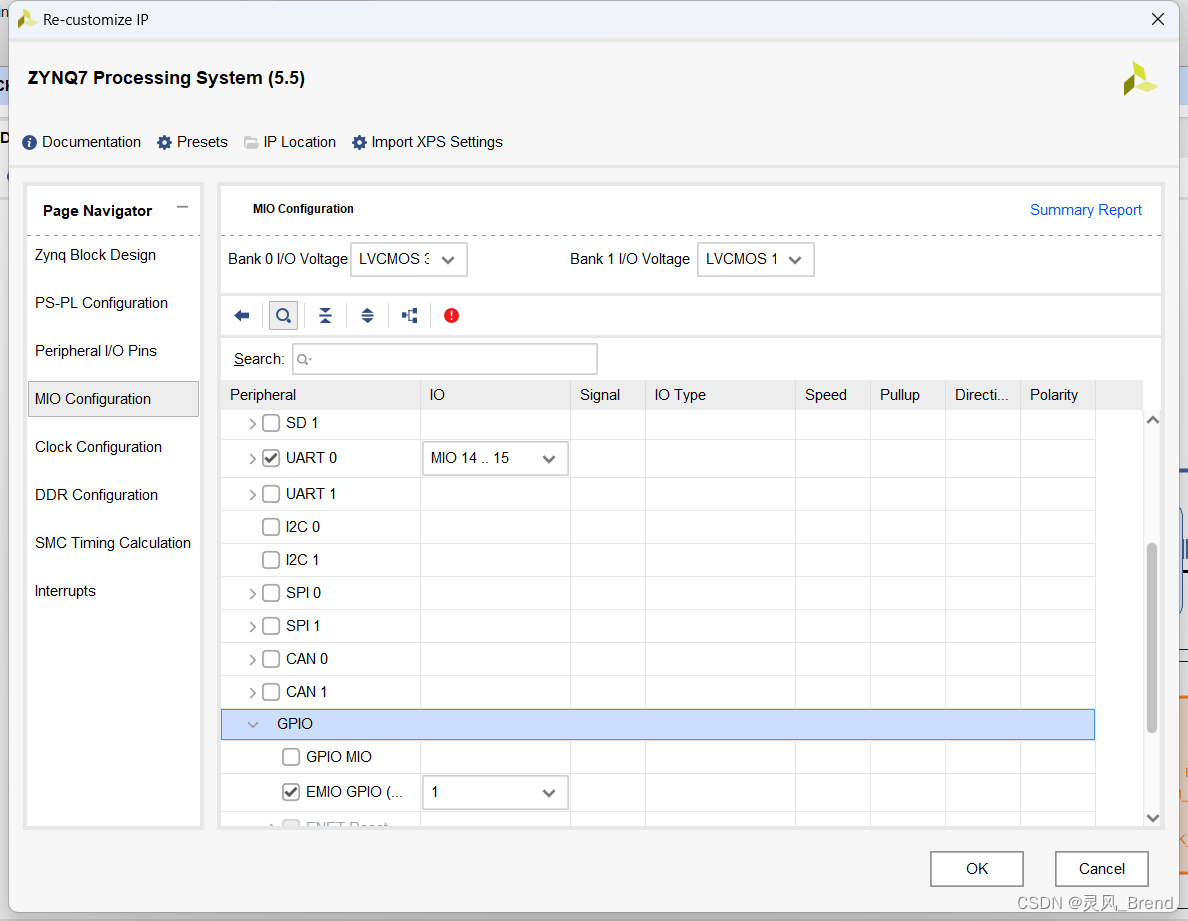Click Cancel button

[1102, 869]
